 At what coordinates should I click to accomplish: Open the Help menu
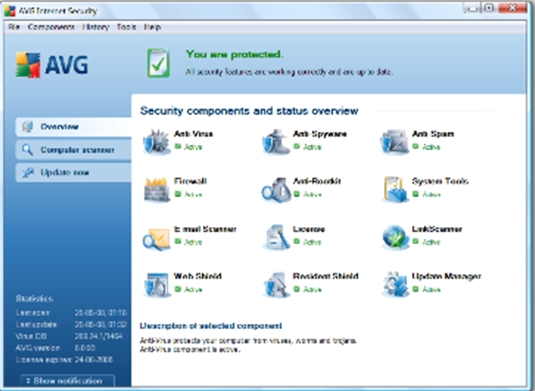[x=152, y=27]
